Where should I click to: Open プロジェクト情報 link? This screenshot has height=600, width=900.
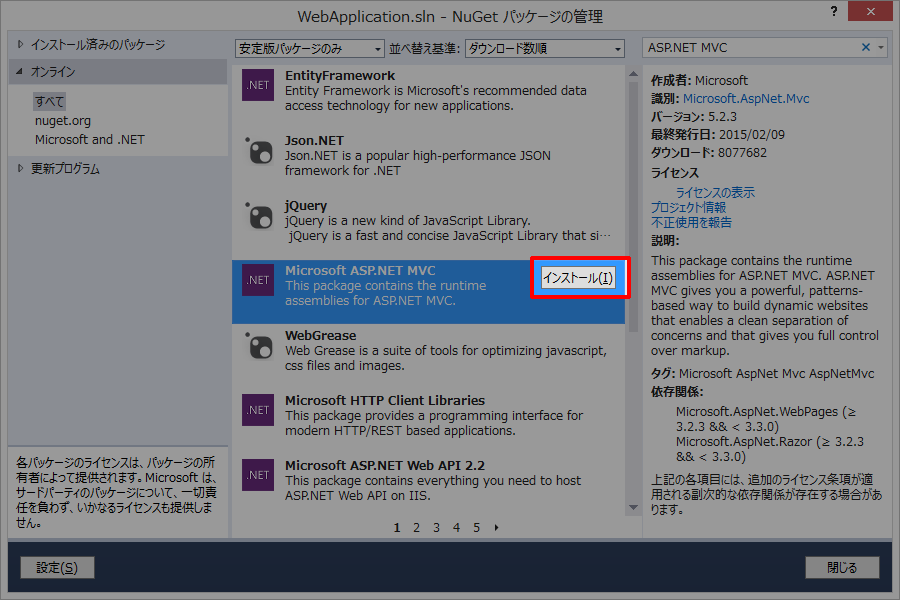coord(688,207)
